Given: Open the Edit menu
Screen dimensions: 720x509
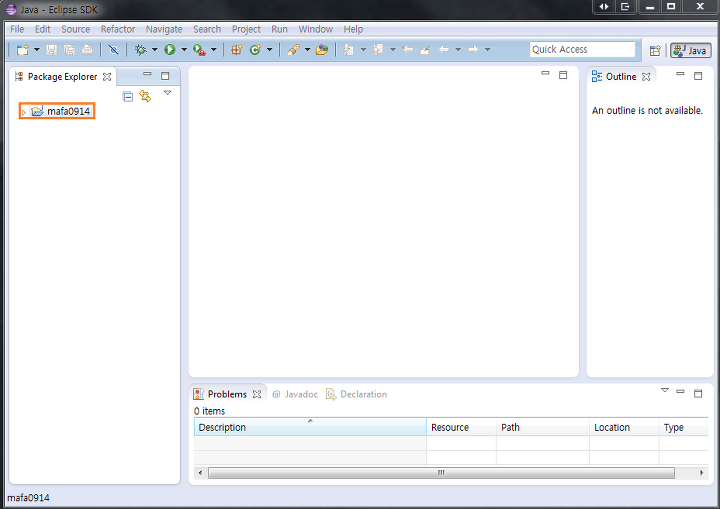Looking at the screenshot, I should 42,29.
